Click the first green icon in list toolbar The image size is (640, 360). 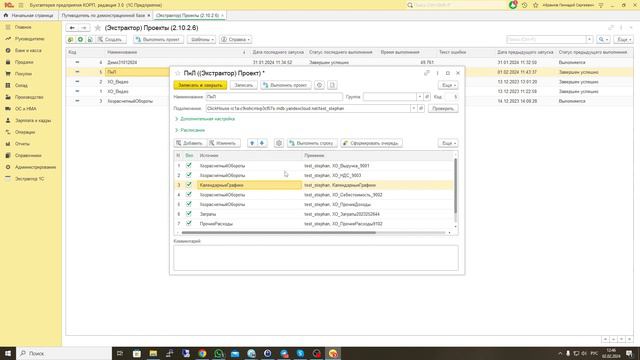(x=71, y=40)
